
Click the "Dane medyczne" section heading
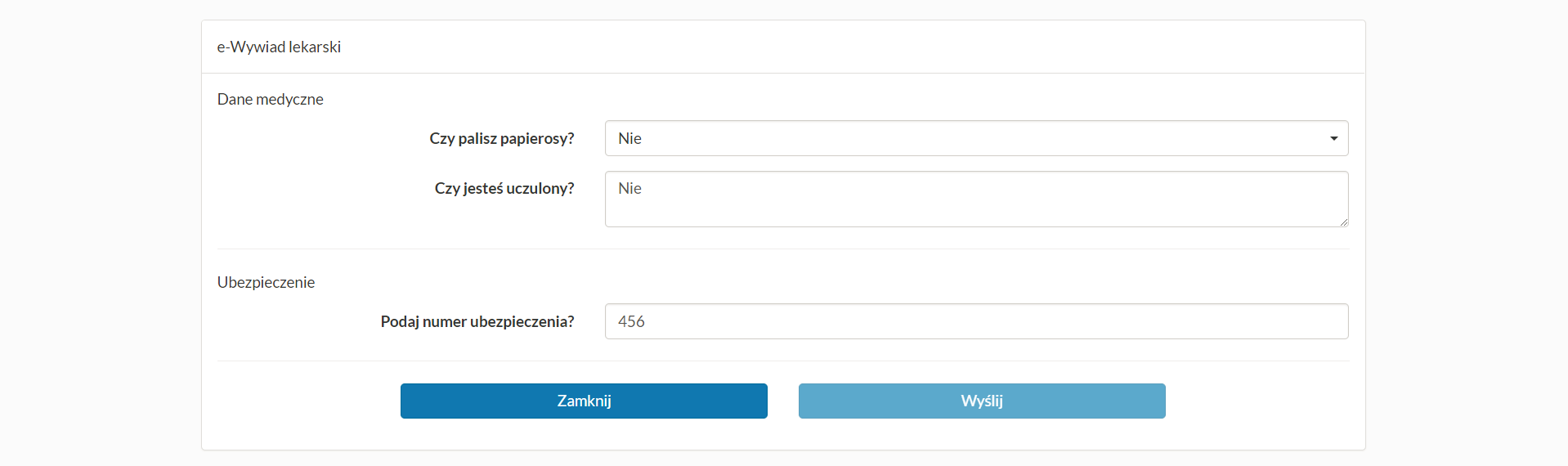pos(270,99)
